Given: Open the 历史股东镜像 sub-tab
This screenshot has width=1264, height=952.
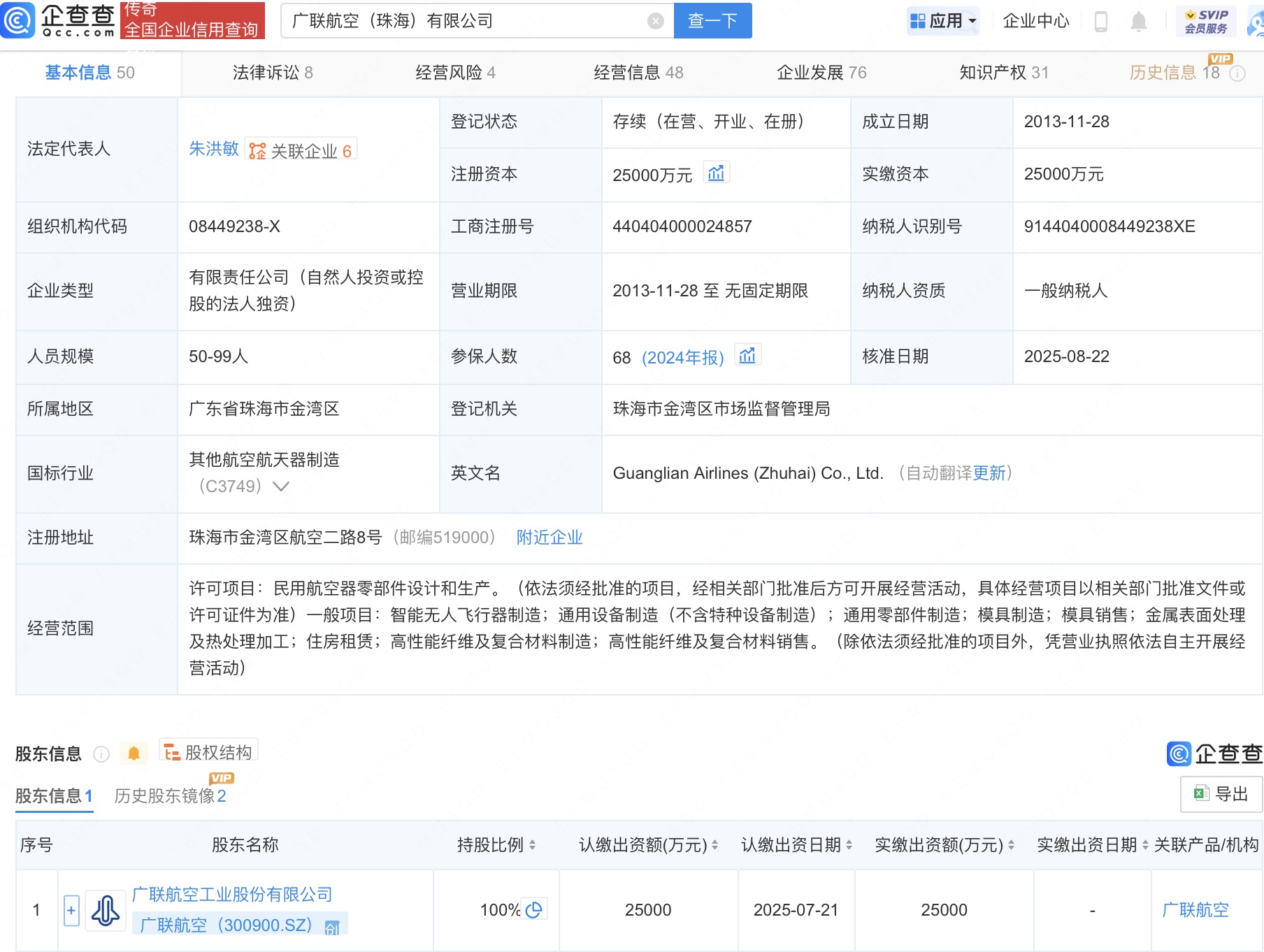Looking at the screenshot, I should click(171, 796).
